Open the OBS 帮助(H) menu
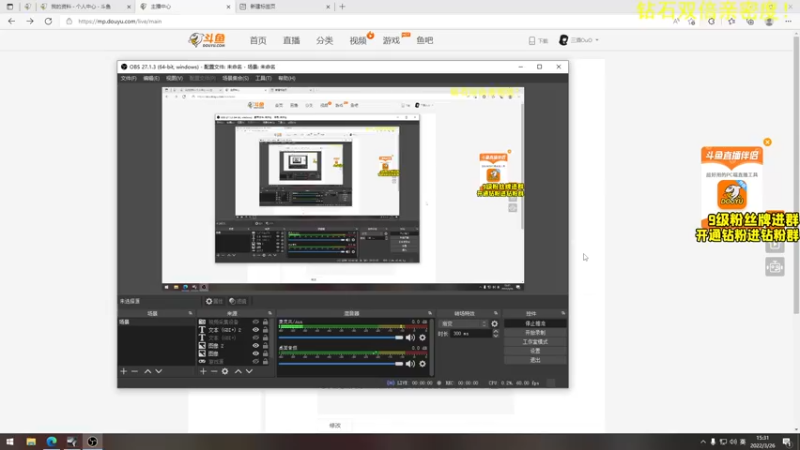This screenshot has width=800, height=450. coord(287,79)
